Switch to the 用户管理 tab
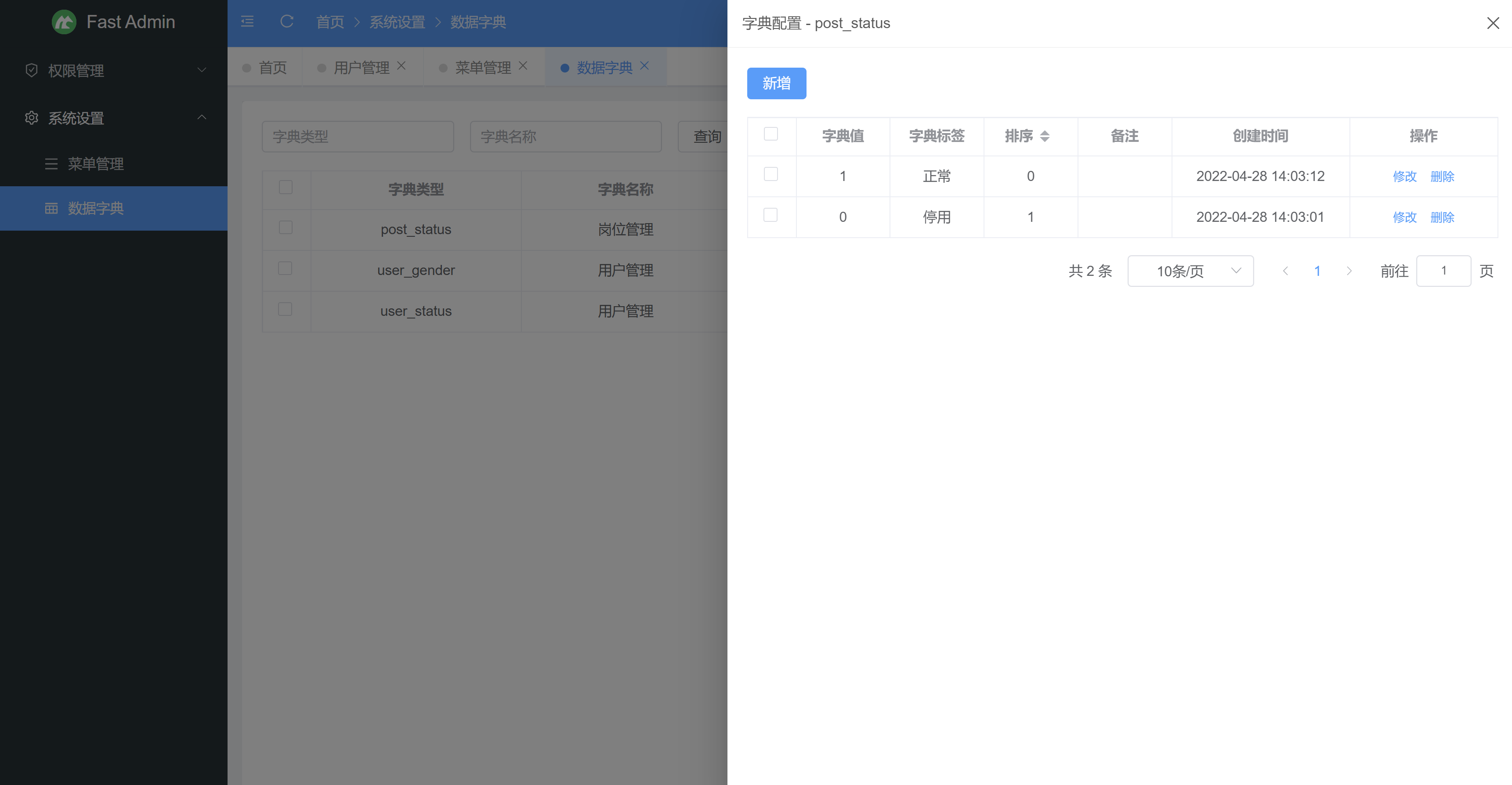The width and height of the screenshot is (1512, 785). pos(361,67)
